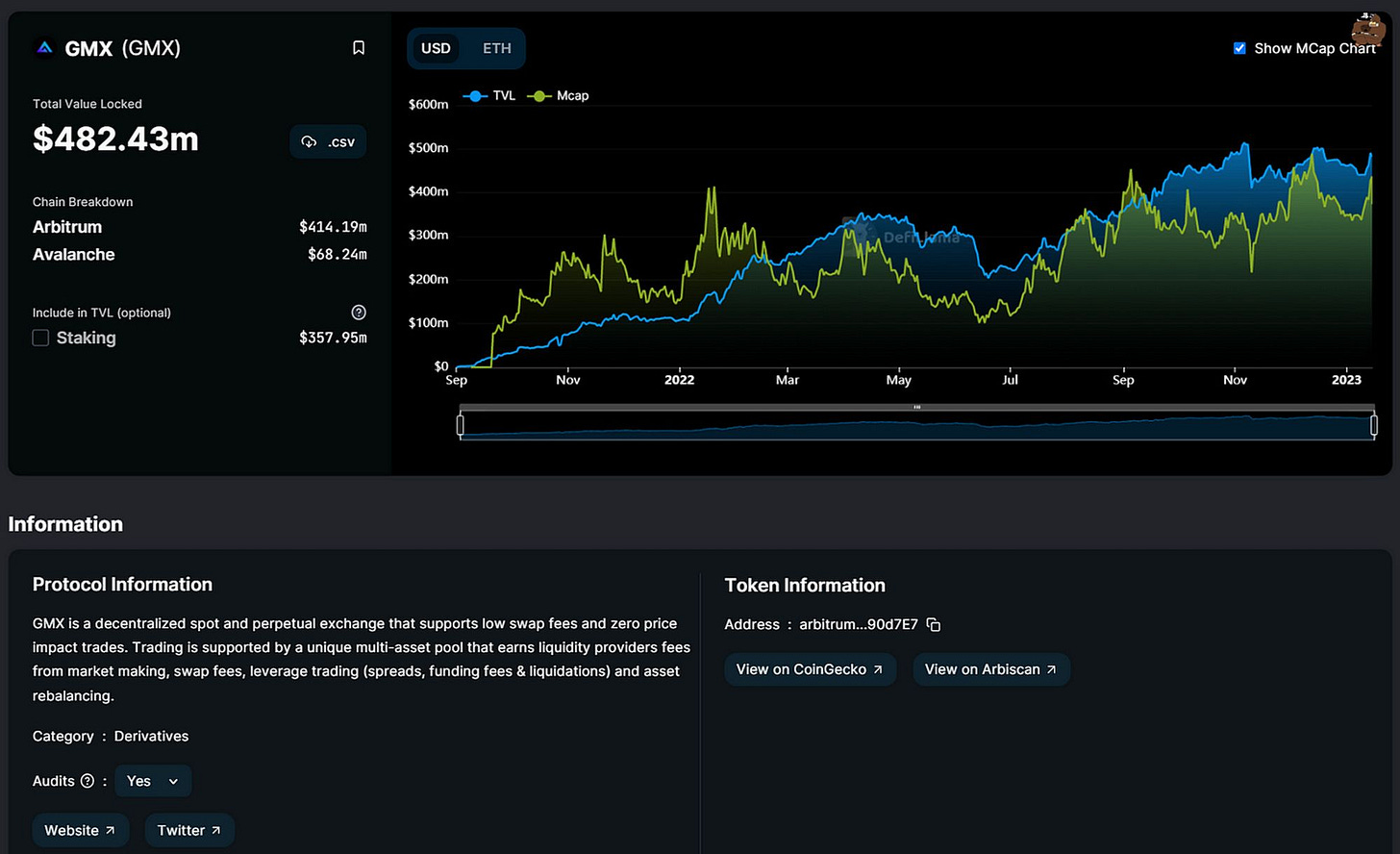Open the Website link
This screenshot has height=854, width=1400.
[x=81, y=830]
